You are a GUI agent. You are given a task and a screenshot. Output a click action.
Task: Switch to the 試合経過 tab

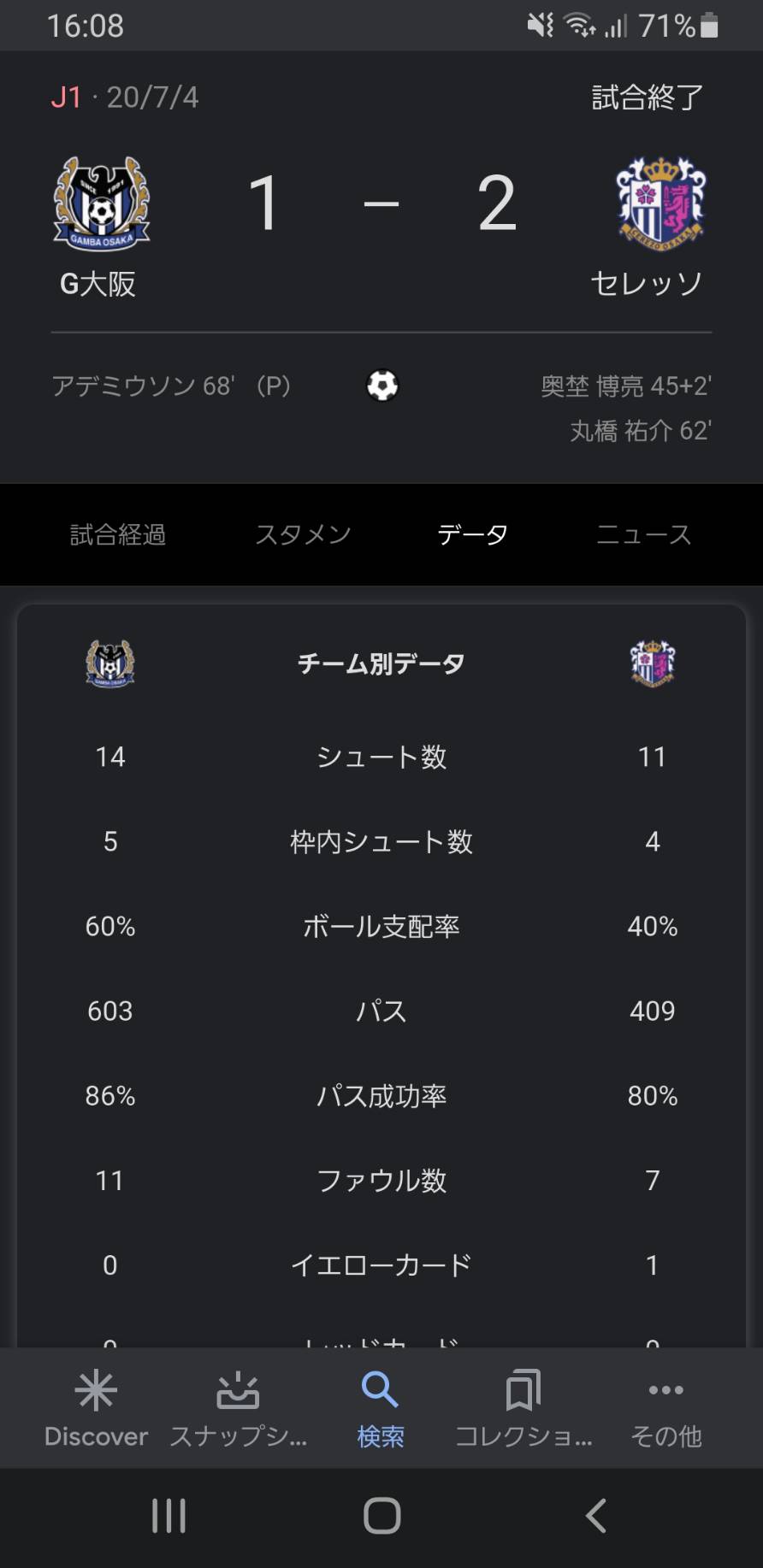(x=118, y=535)
